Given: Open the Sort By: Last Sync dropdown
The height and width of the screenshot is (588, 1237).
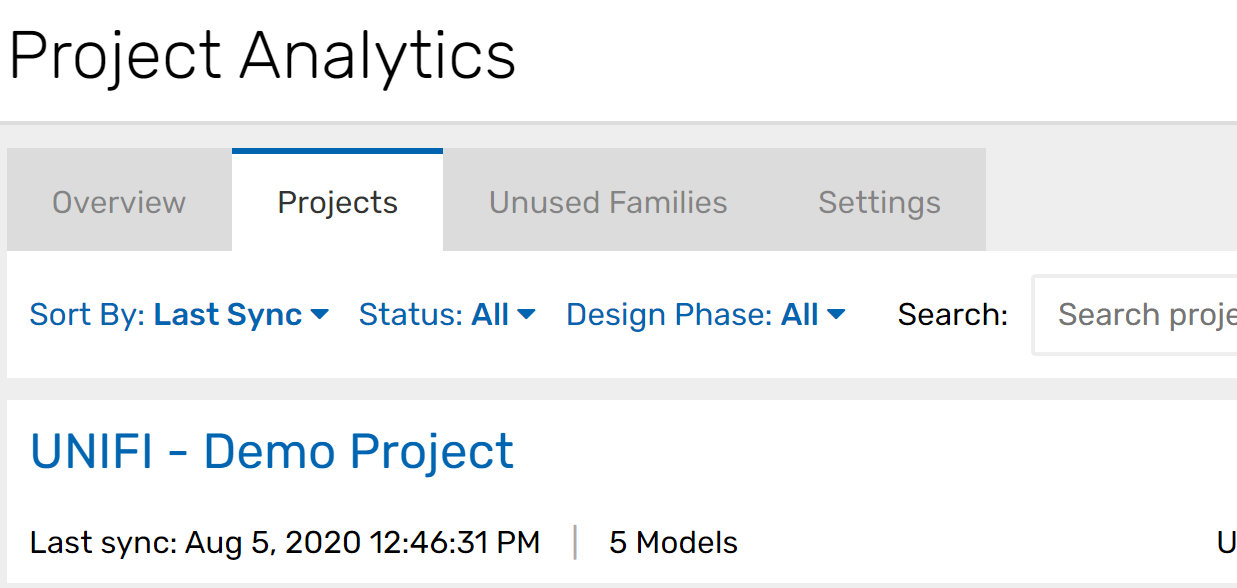Looking at the screenshot, I should point(178,315).
